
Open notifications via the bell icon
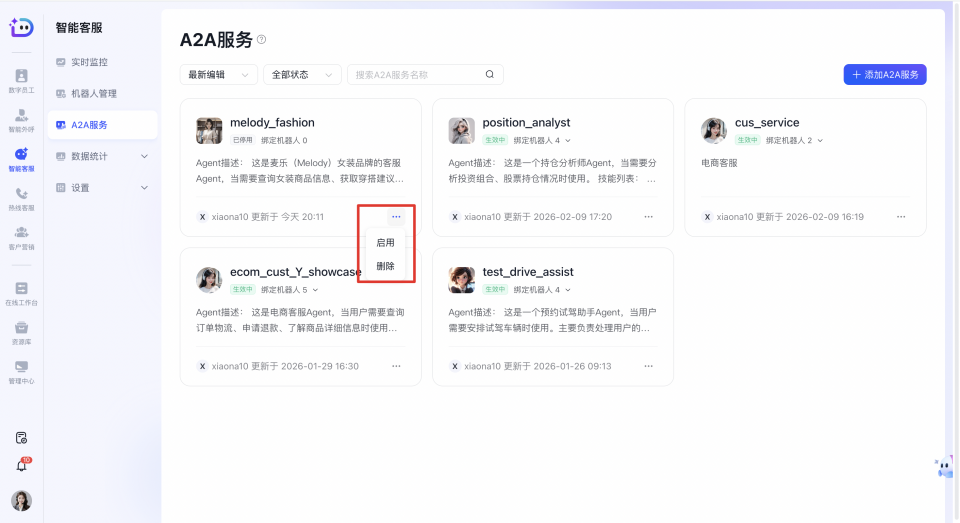[21, 465]
